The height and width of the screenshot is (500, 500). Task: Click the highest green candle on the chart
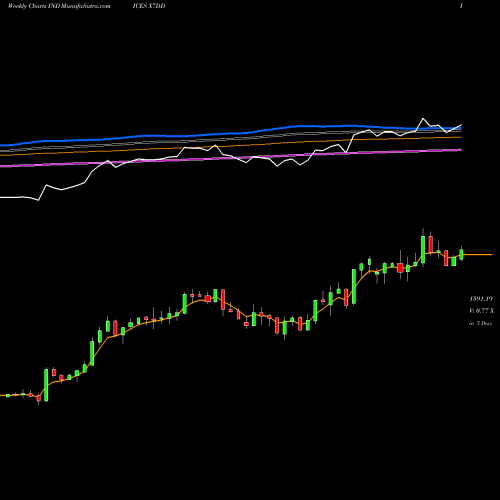(423, 249)
